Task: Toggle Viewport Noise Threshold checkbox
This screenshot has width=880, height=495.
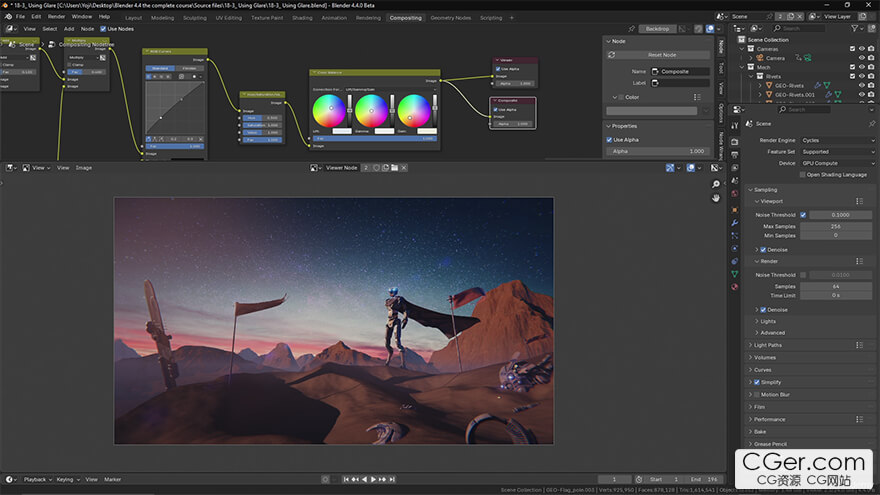Action: (x=803, y=215)
